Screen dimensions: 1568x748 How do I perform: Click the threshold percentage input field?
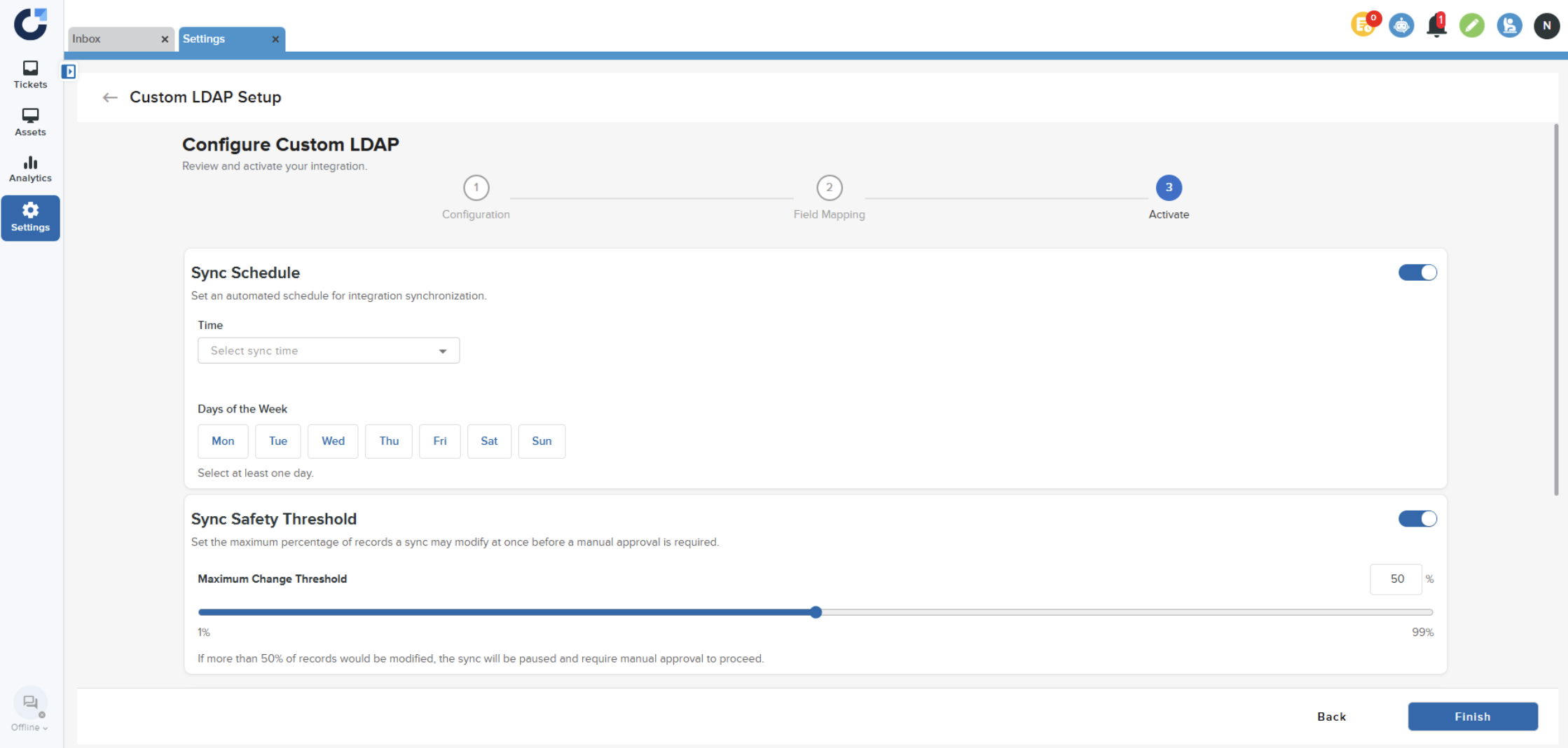click(x=1396, y=579)
